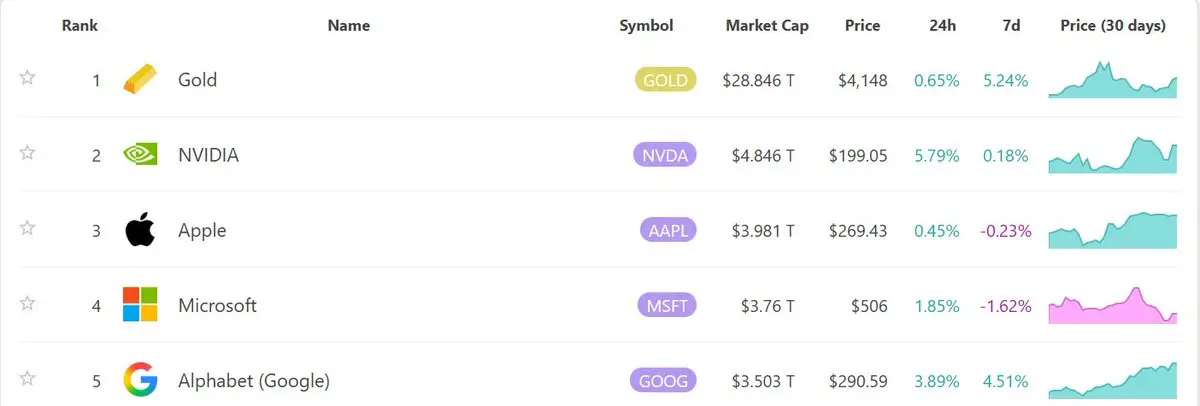1200x406 pixels.
Task: Toggle favorite star for Apple
Action: pos(28,228)
